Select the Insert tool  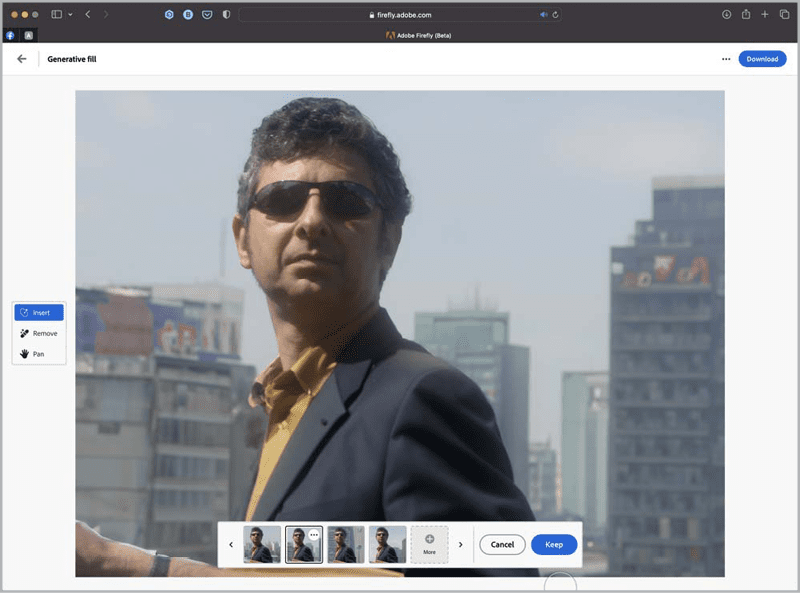coord(39,313)
